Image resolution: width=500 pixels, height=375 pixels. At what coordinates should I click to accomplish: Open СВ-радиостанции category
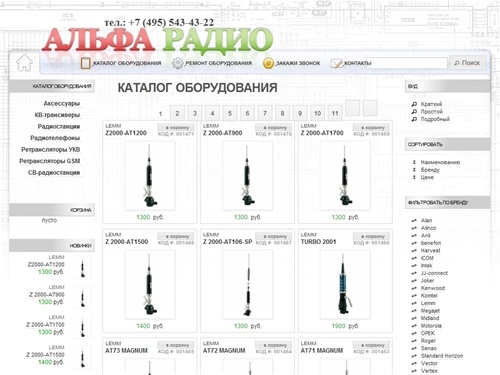point(54,173)
